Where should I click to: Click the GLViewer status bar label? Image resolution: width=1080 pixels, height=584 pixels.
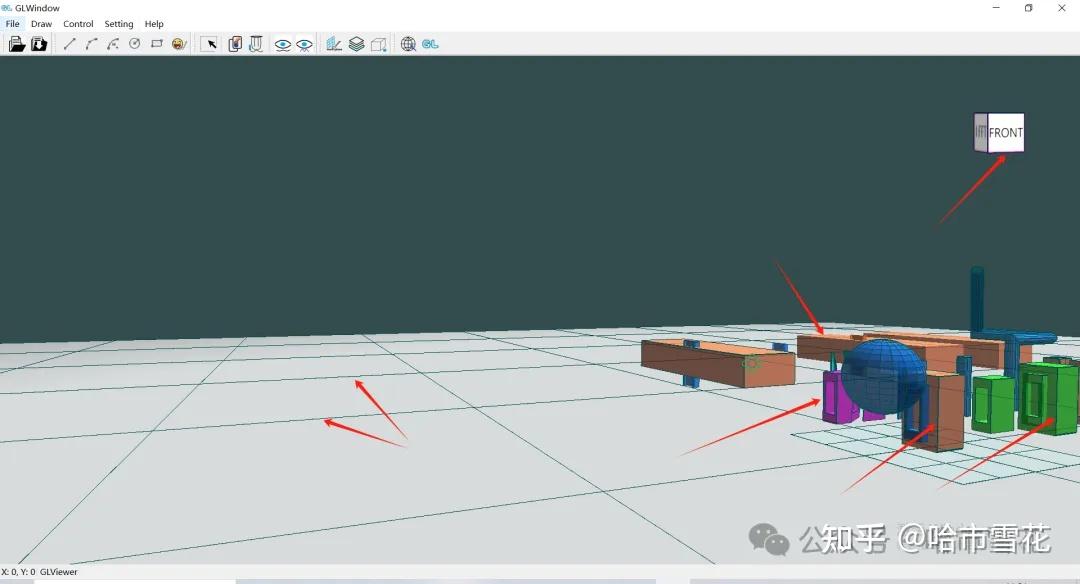58,572
